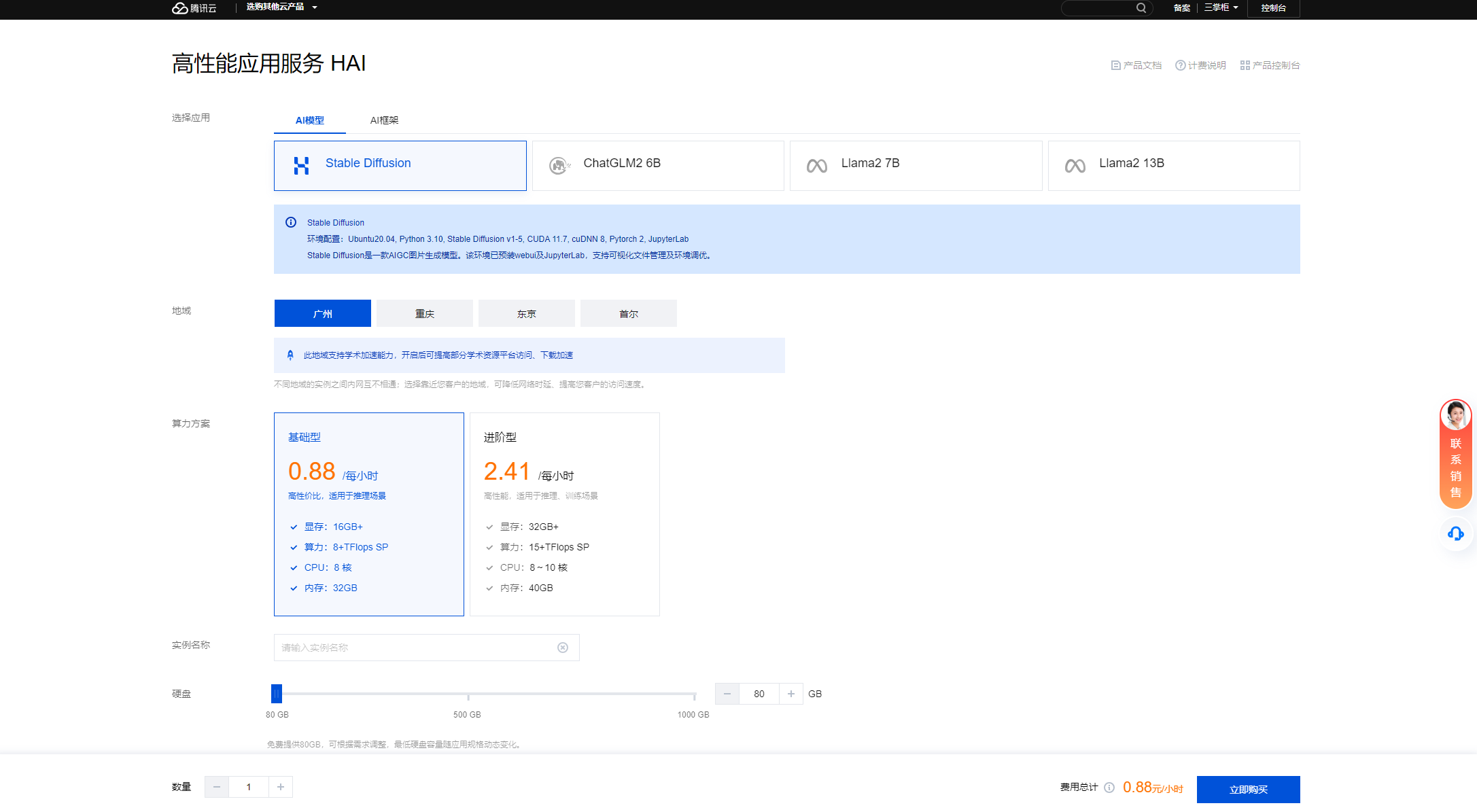Expand the 选购其他云产品 dropdown
1477x812 pixels.
pyautogui.click(x=281, y=7)
